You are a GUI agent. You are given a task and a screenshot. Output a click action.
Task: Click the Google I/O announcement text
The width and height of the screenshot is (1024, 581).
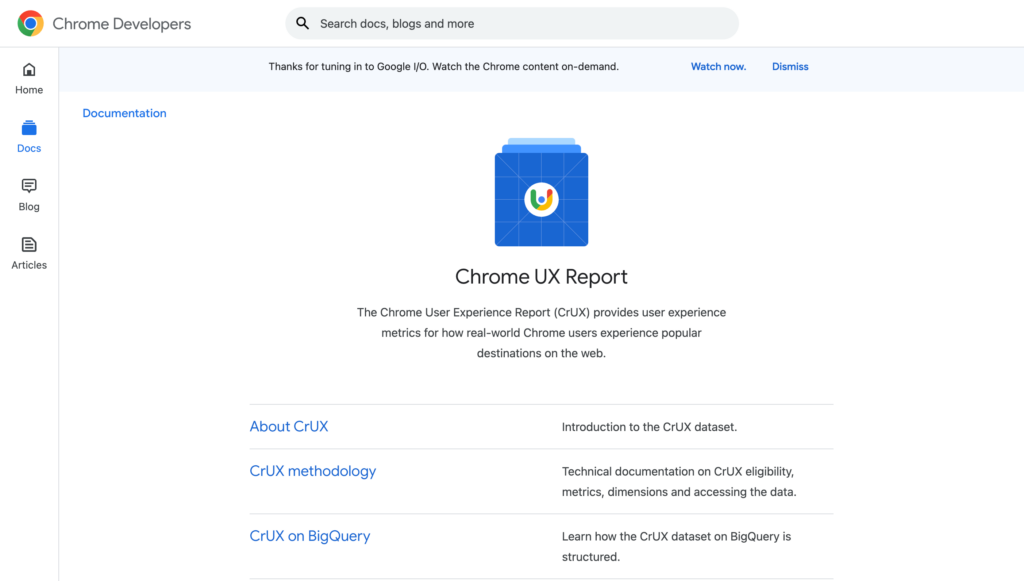[443, 67]
